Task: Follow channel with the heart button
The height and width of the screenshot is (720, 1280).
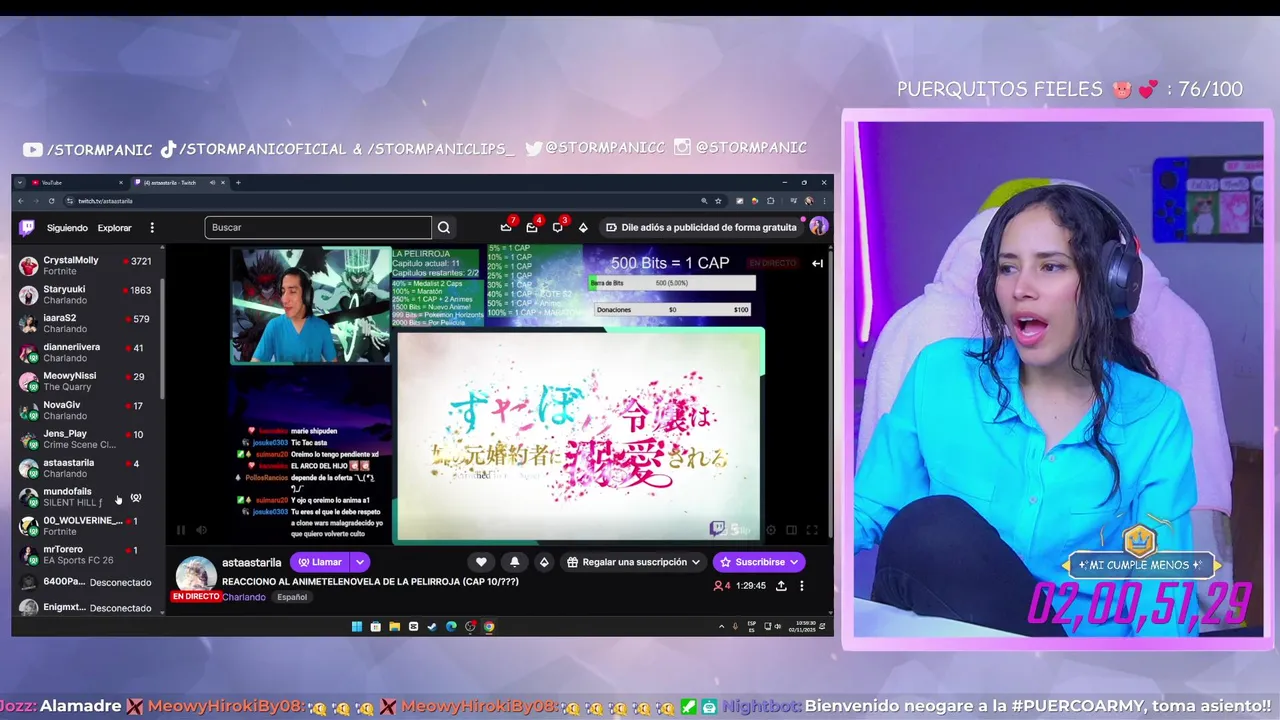Action: (481, 562)
